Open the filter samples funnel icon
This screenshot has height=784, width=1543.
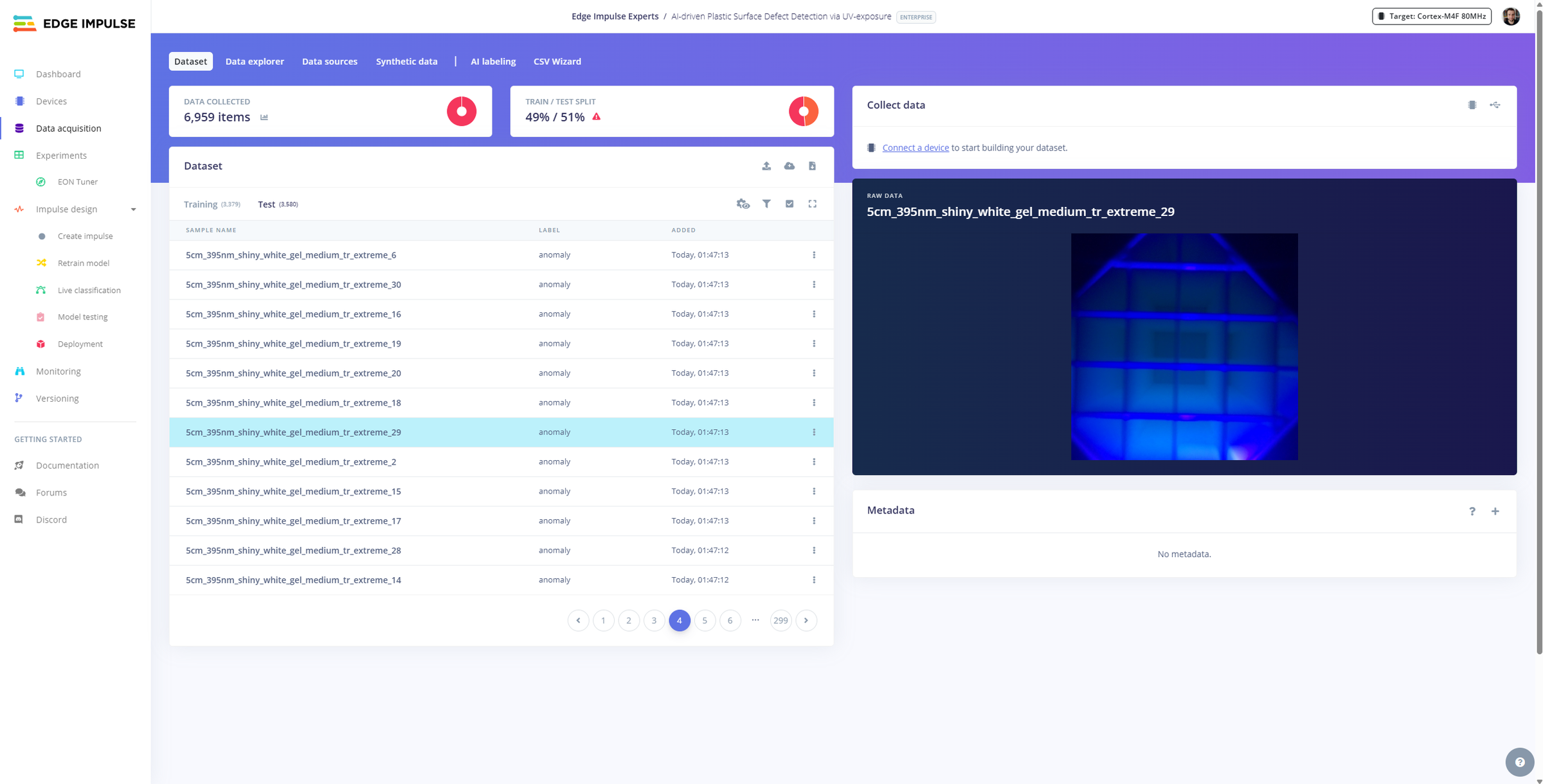(x=766, y=204)
